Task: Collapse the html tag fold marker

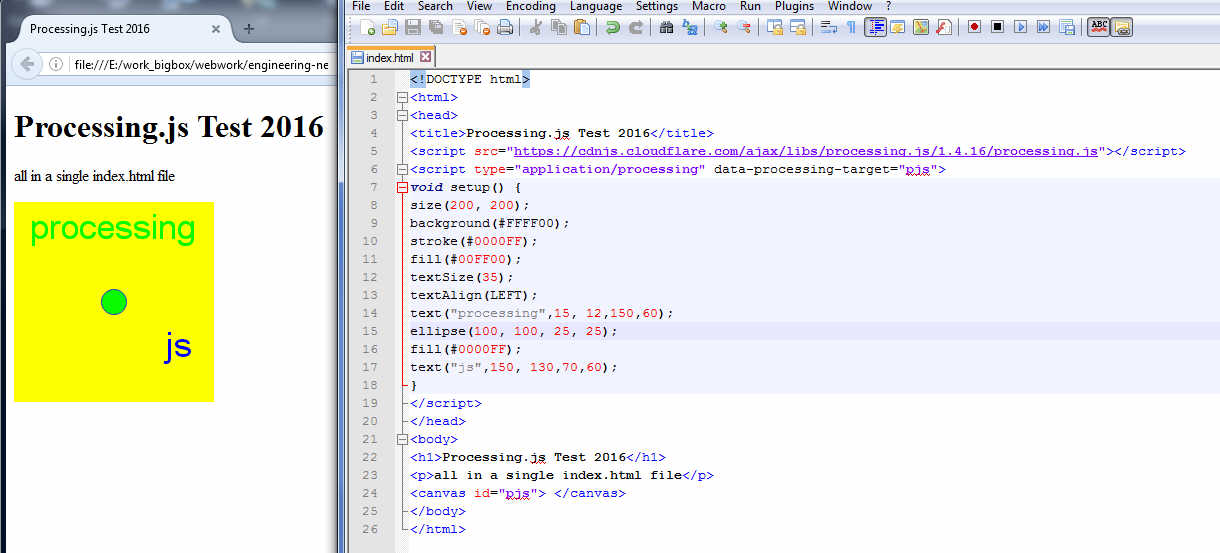Action: [x=402, y=98]
